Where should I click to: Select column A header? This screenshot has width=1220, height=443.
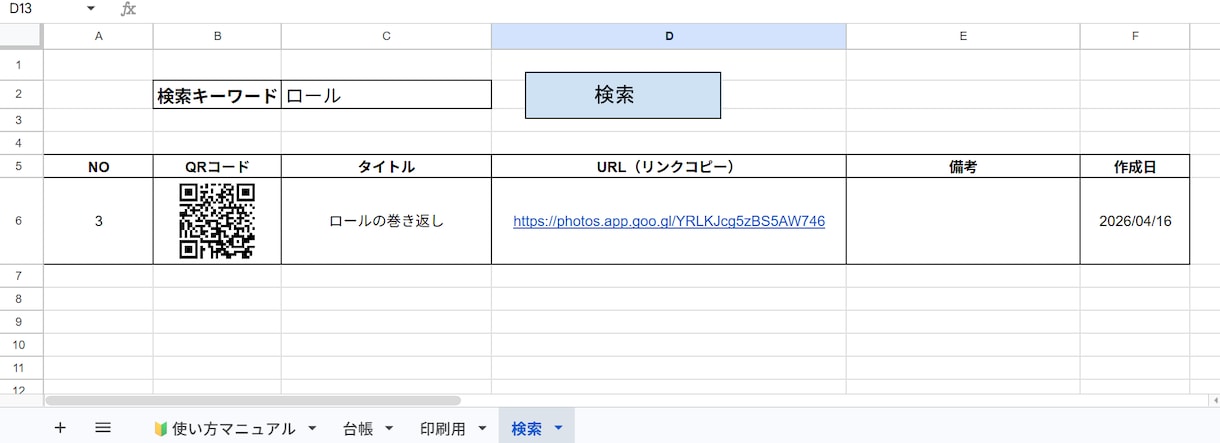[x=98, y=36]
